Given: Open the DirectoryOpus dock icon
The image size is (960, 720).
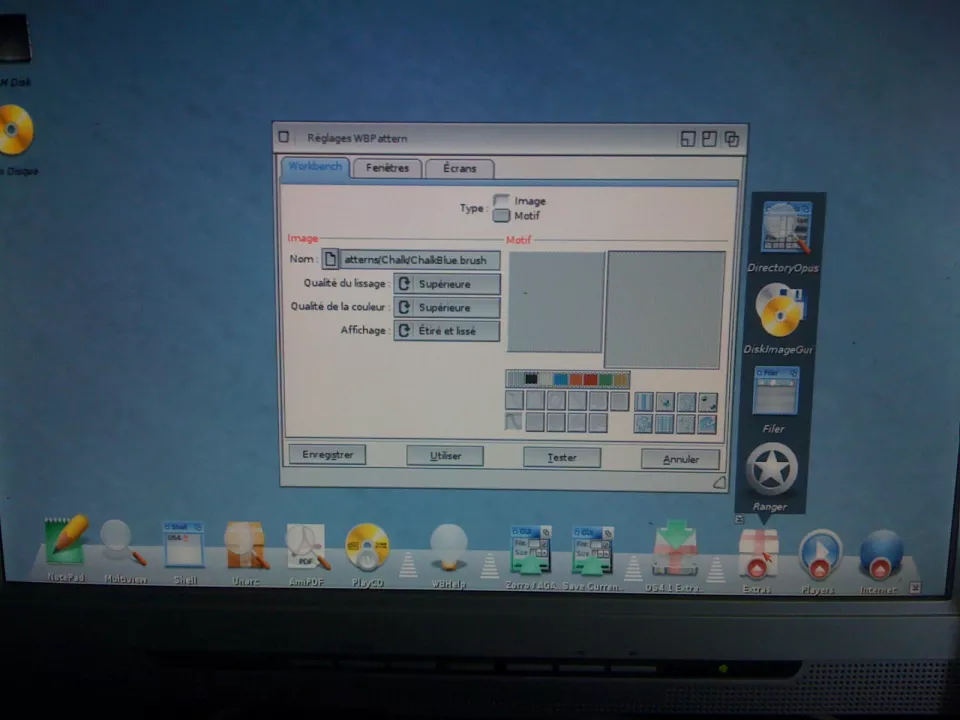Looking at the screenshot, I should pyautogui.click(x=784, y=228).
